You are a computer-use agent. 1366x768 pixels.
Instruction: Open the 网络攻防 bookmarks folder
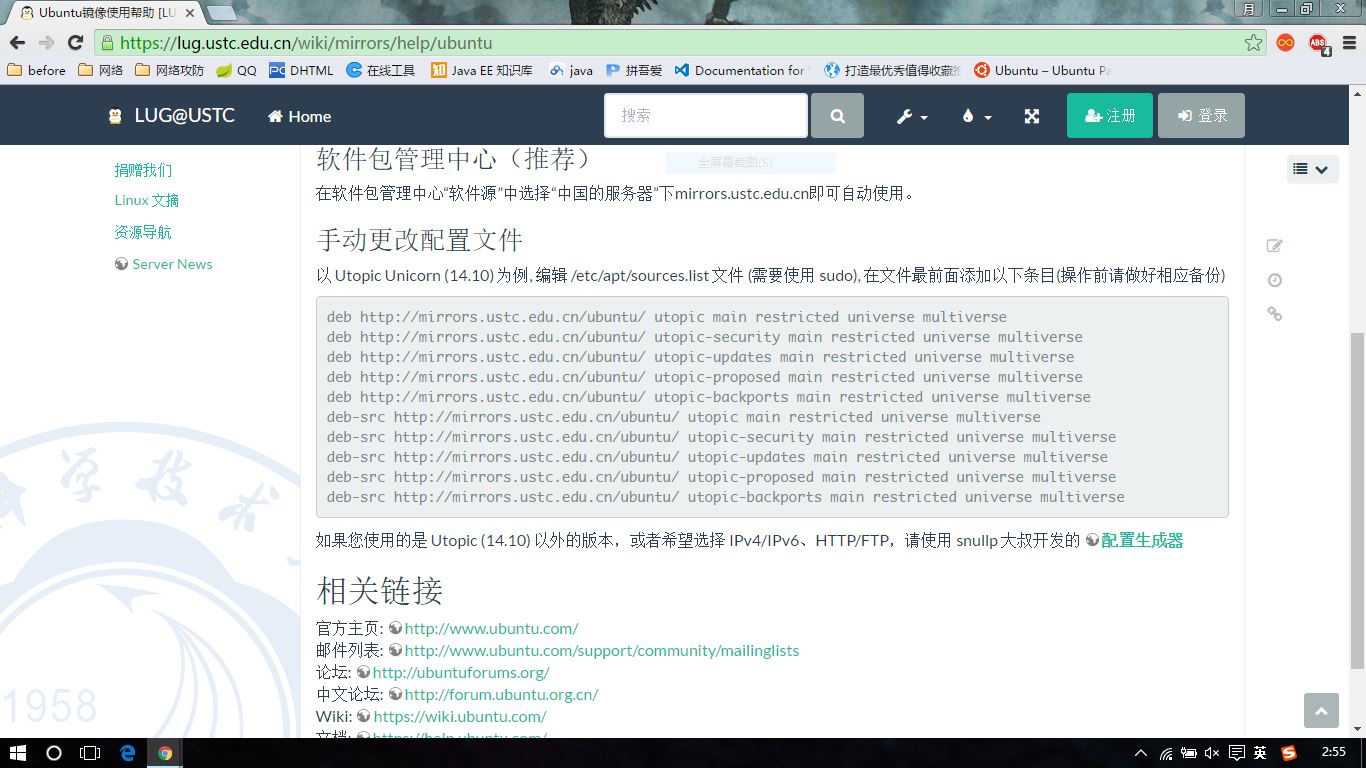169,70
